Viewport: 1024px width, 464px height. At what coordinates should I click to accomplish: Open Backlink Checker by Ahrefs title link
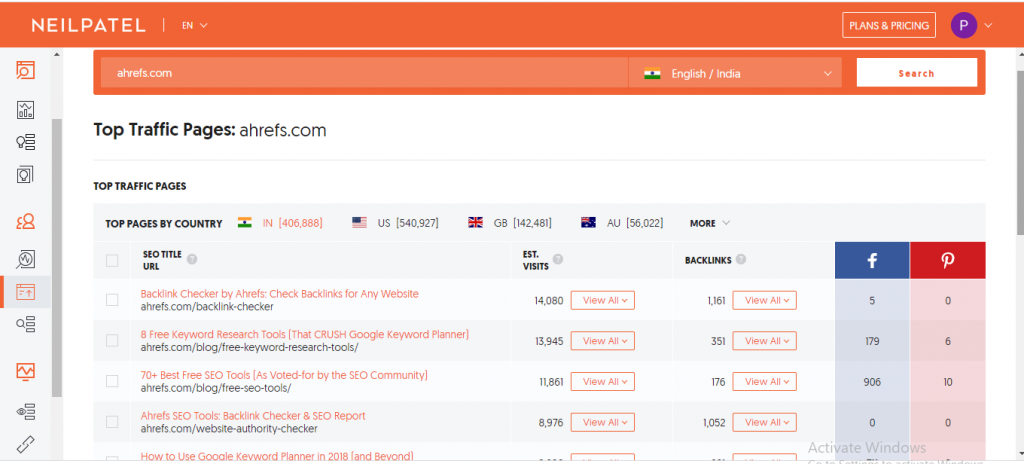pos(280,294)
